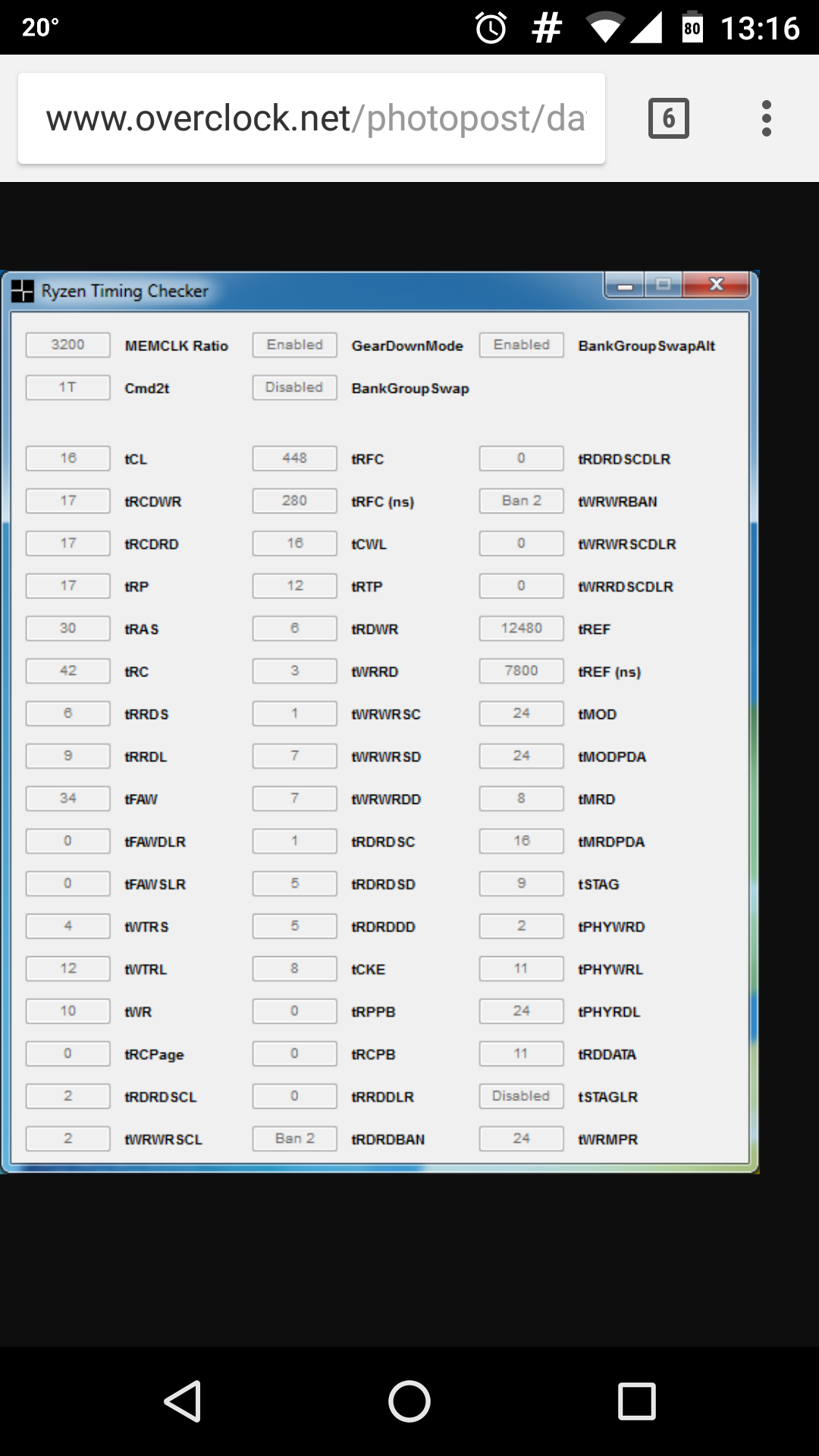This screenshot has height=1456, width=819.
Task: Click the tRTP 12 value box
Action: [x=295, y=586]
